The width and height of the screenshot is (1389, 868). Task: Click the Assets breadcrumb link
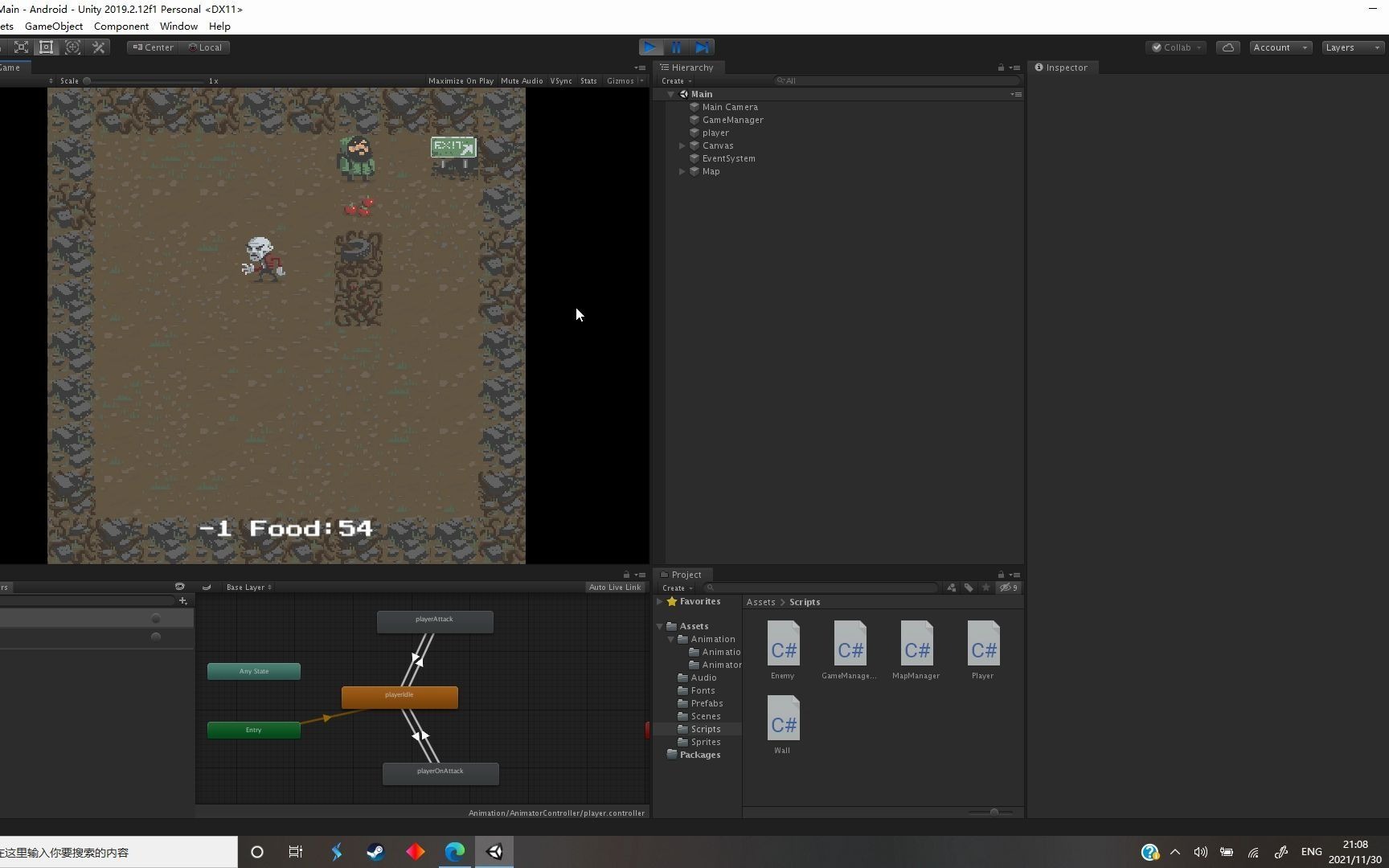click(x=760, y=602)
